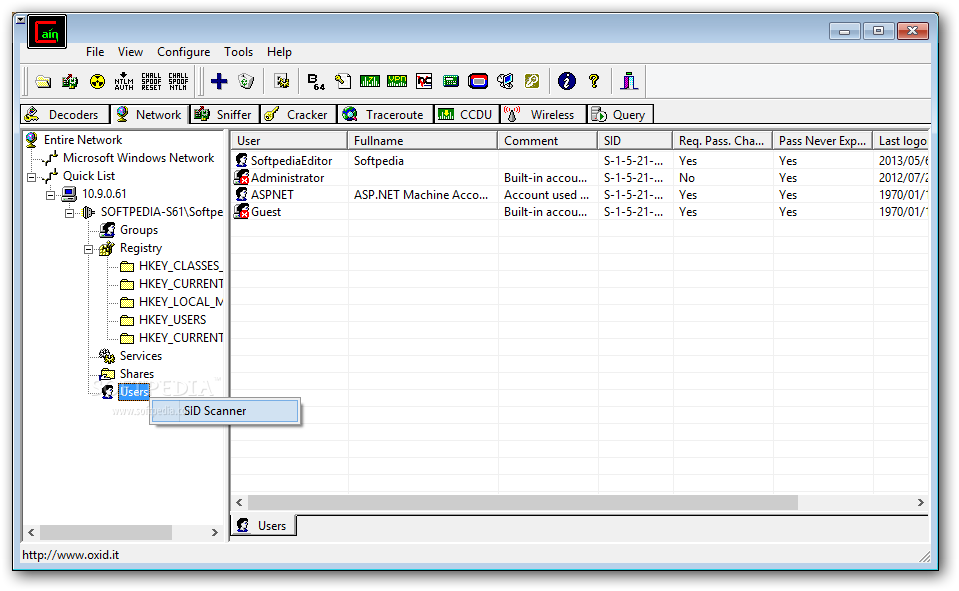Select Shares in the tree

[x=137, y=374]
